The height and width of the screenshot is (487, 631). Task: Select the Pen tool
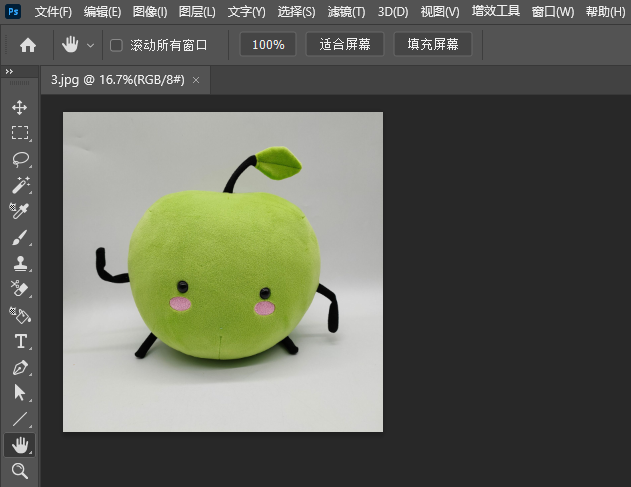[x=20, y=367]
